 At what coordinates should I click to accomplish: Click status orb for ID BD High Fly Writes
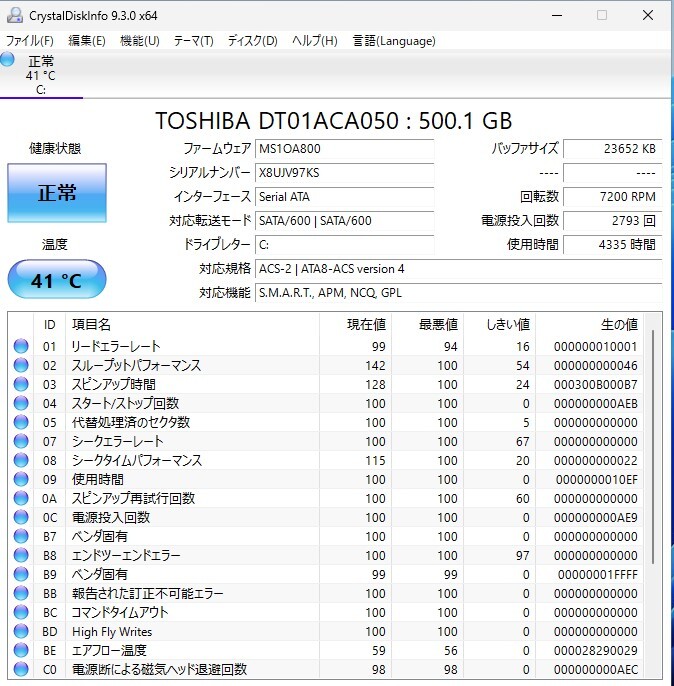[x=21, y=631]
